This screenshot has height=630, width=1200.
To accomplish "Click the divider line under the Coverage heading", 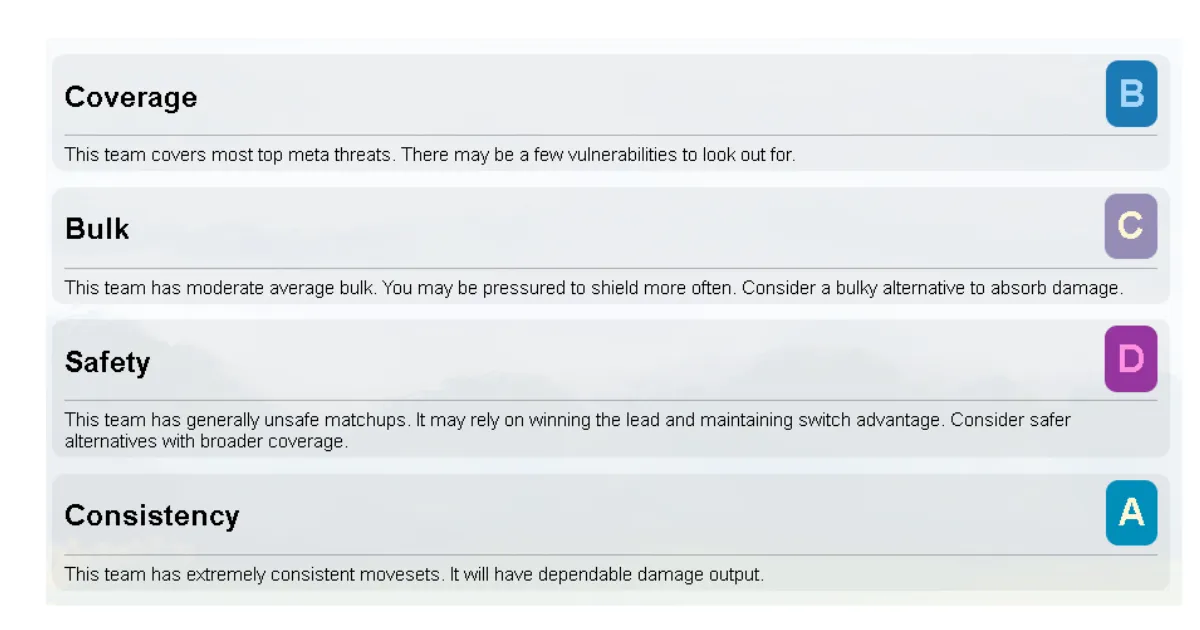I will (x=610, y=135).
